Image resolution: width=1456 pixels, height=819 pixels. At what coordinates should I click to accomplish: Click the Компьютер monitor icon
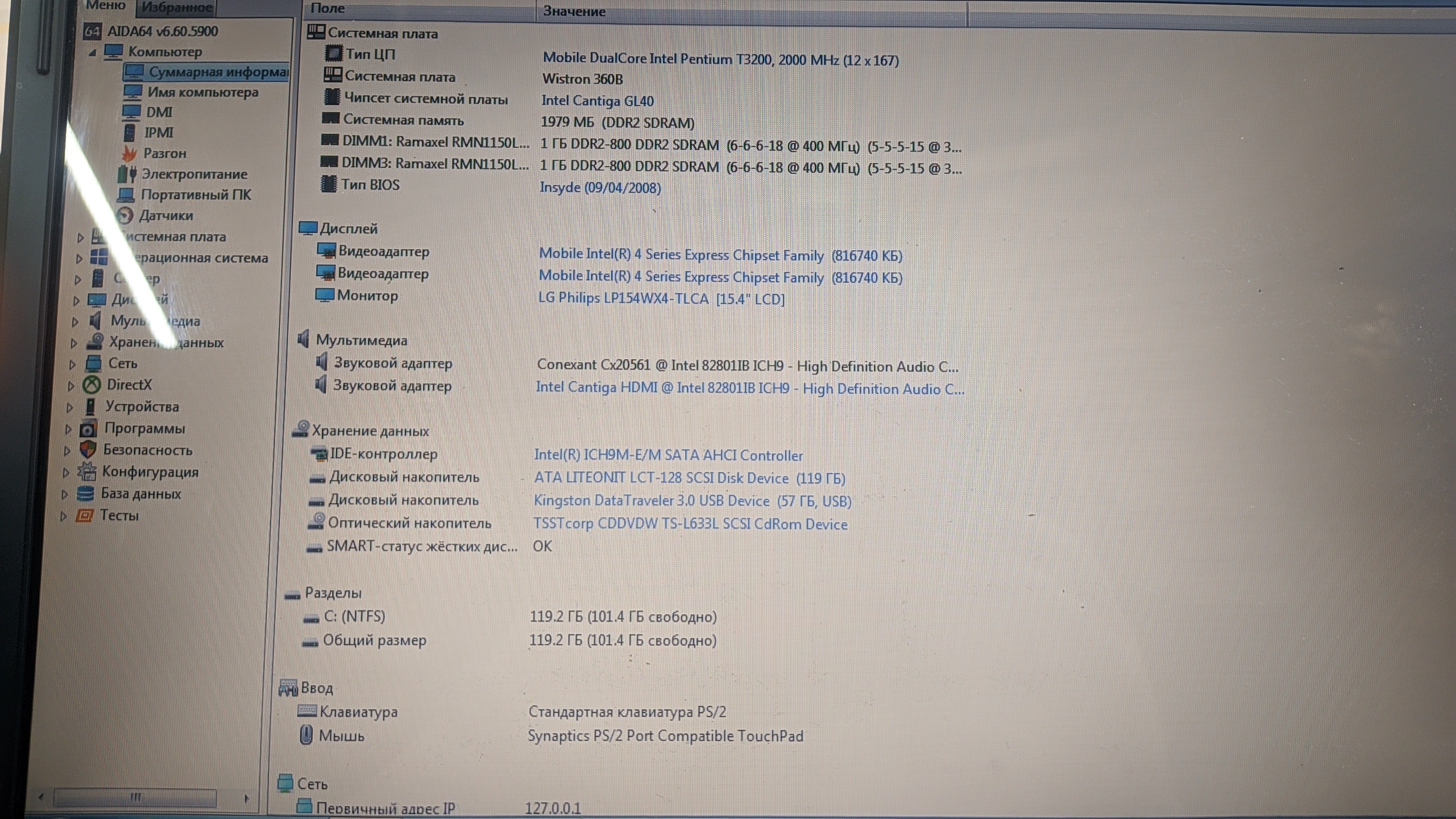click(114, 51)
